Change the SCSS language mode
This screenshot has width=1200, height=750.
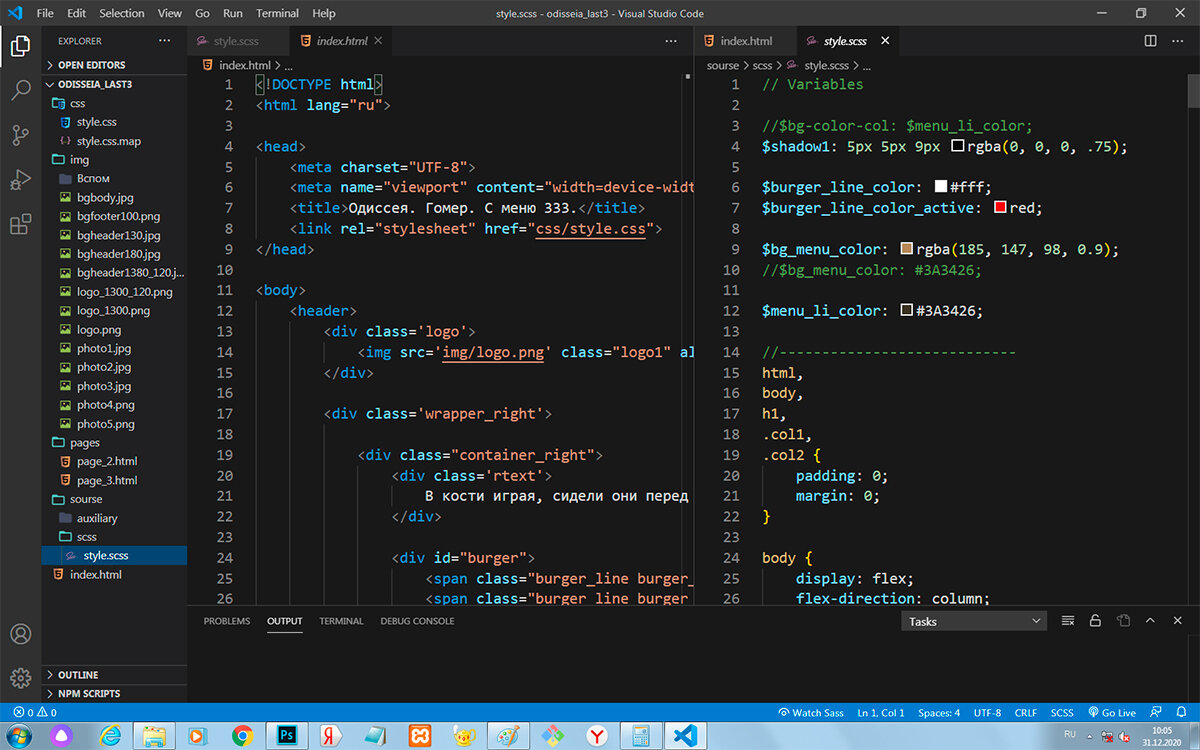[x=1061, y=713]
